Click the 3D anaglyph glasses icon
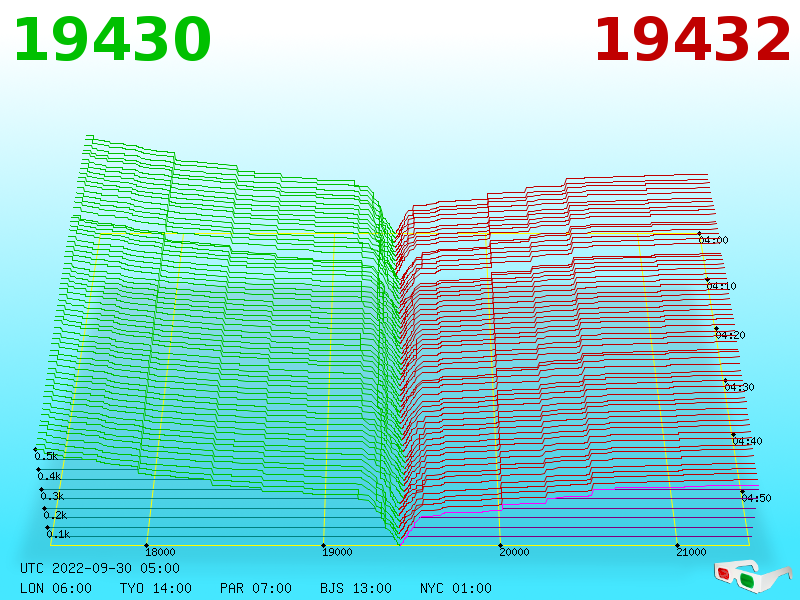This screenshot has height=600, width=800. (x=753, y=575)
